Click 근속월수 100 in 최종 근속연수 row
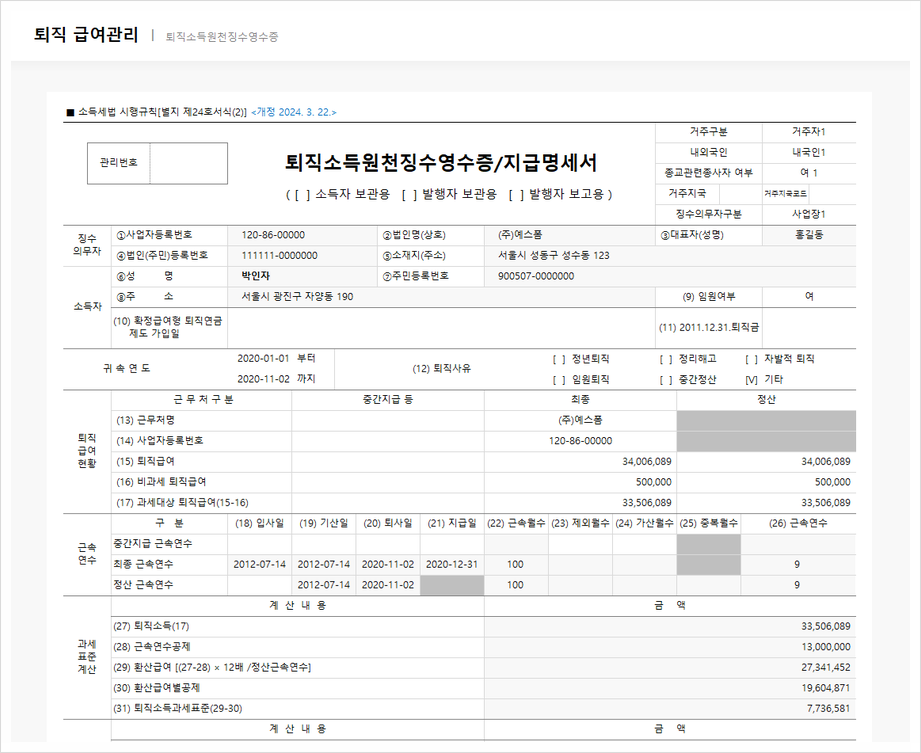Image resolution: width=921 pixels, height=753 pixels. click(515, 564)
